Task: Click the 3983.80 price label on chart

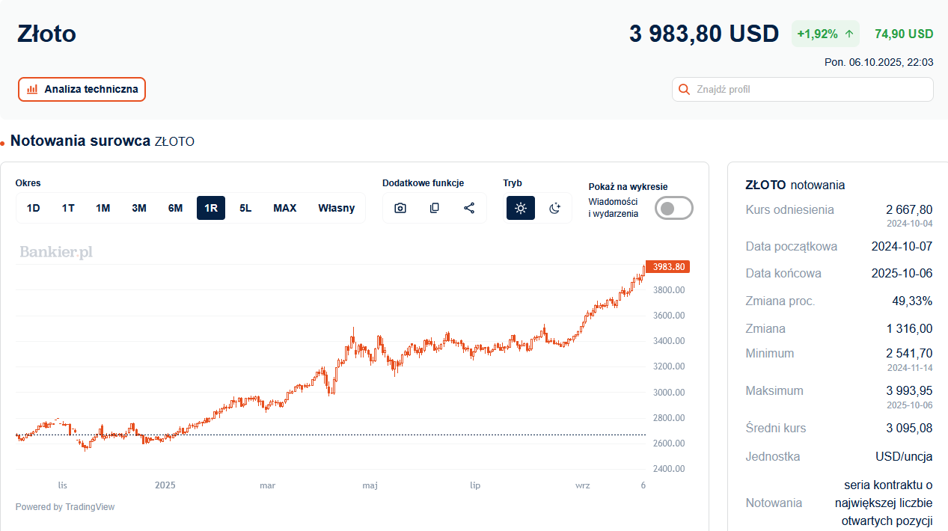Action: tap(668, 267)
